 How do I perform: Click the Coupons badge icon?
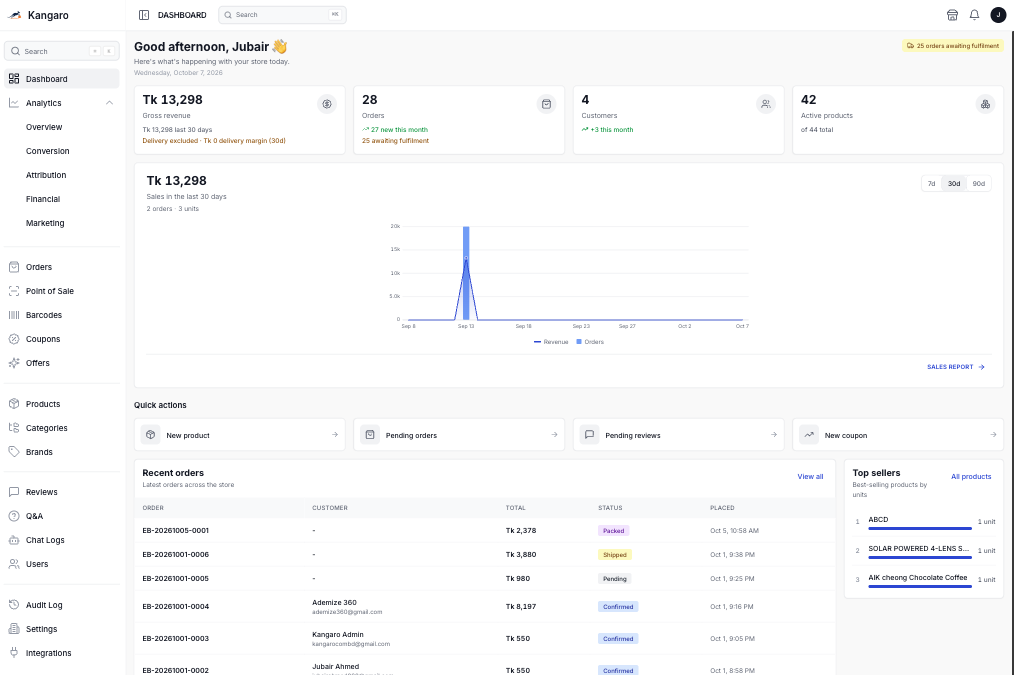[14, 339]
